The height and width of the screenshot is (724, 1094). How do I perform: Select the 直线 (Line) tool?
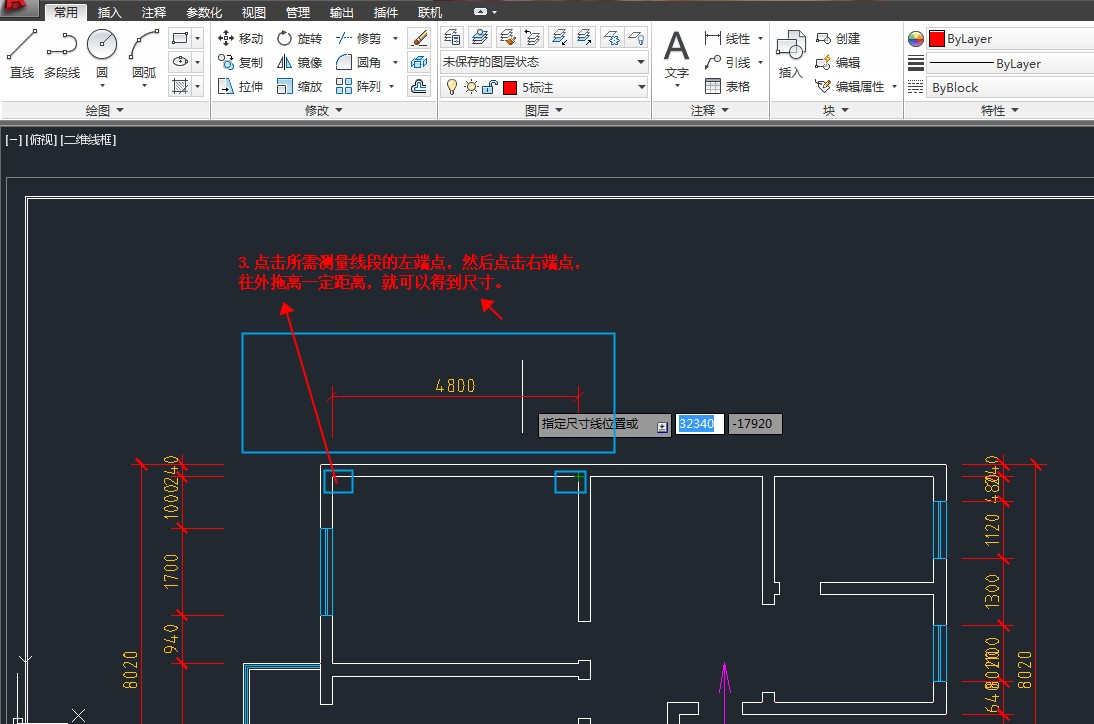coord(22,53)
